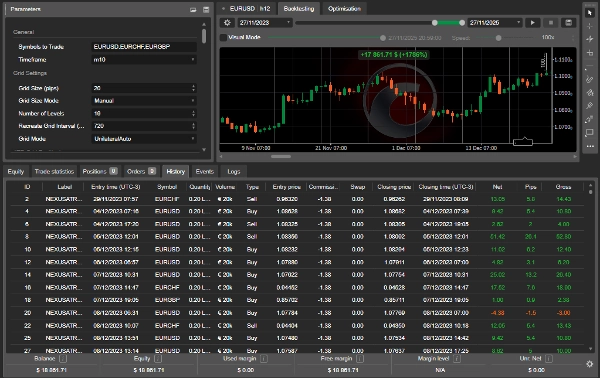Open the Timeframe m10 dropdown

pyautogui.click(x=144, y=60)
